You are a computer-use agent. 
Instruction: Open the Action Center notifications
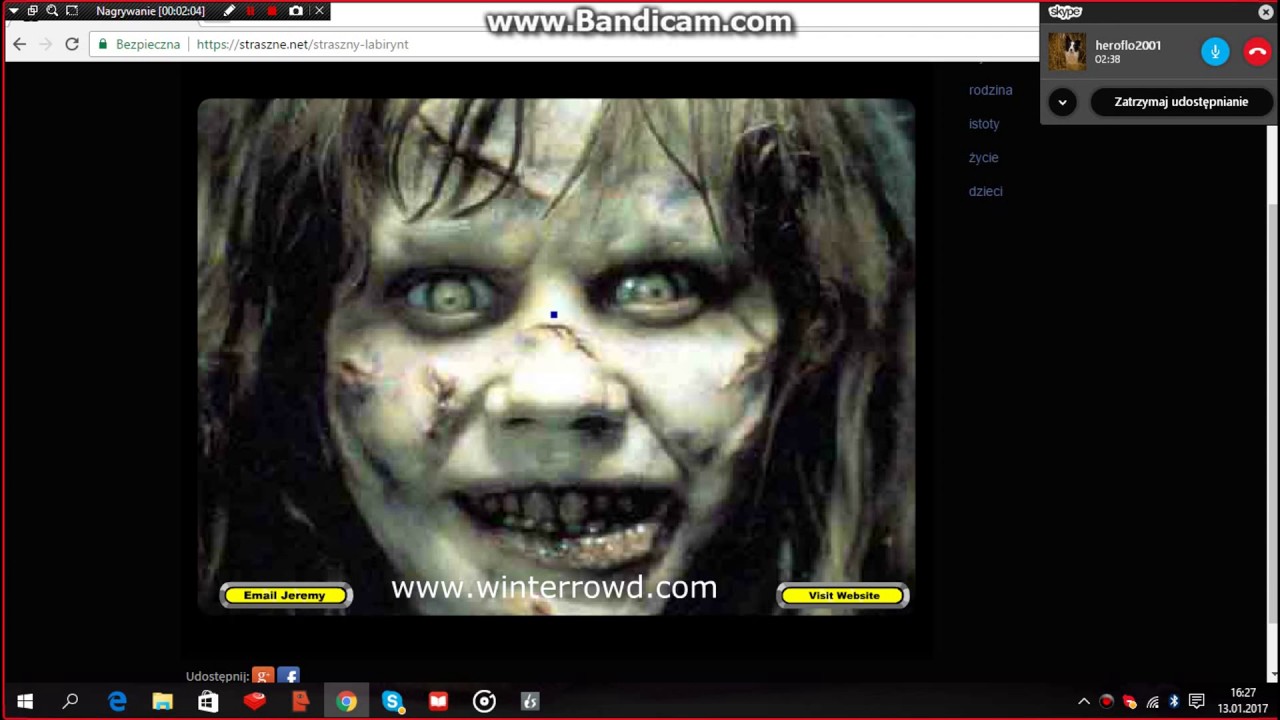[1196, 702]
